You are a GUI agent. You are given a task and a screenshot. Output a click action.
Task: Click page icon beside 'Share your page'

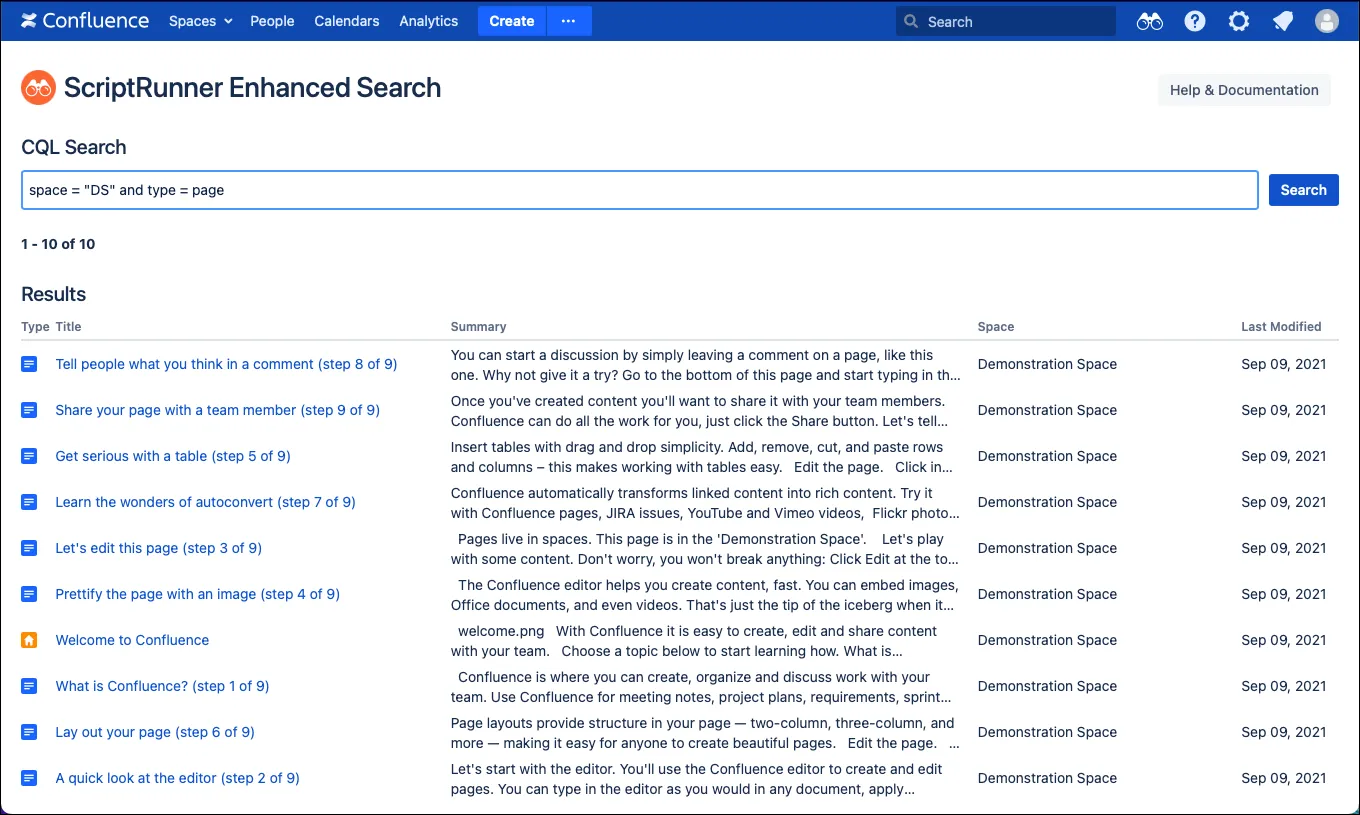[x=29, y=410]
